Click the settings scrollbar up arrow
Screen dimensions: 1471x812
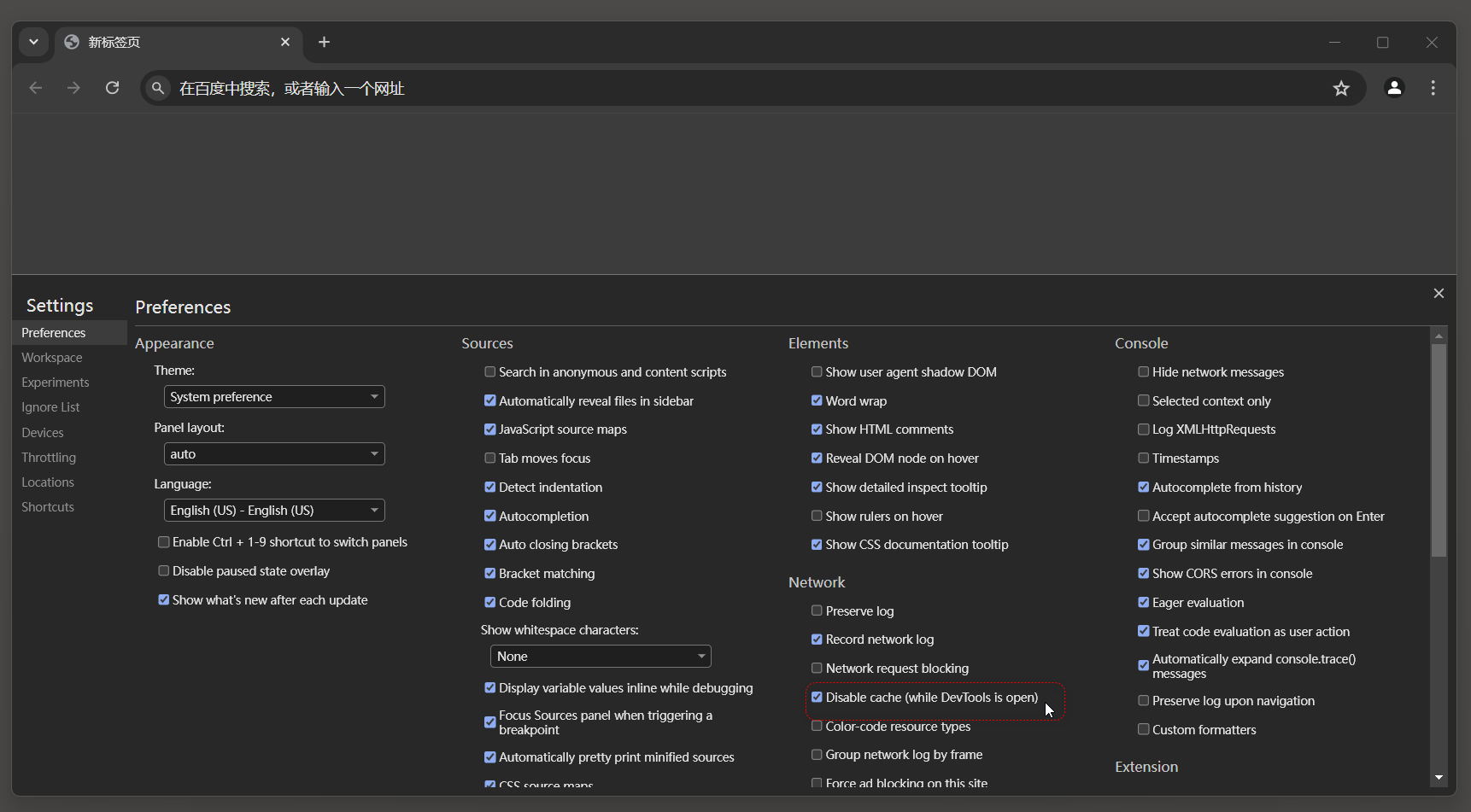pyautogui.click(x=1439, y=336)
